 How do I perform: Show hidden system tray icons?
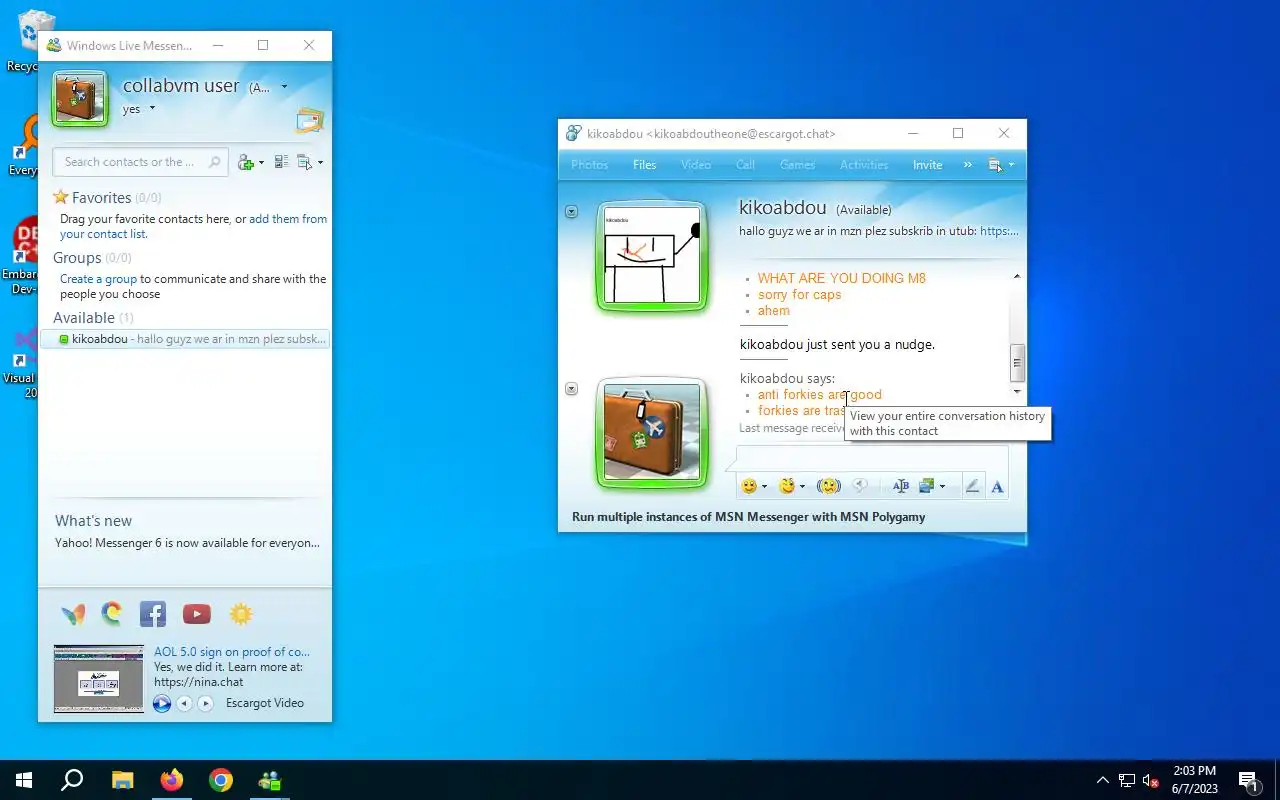[x=1103, y=780]
